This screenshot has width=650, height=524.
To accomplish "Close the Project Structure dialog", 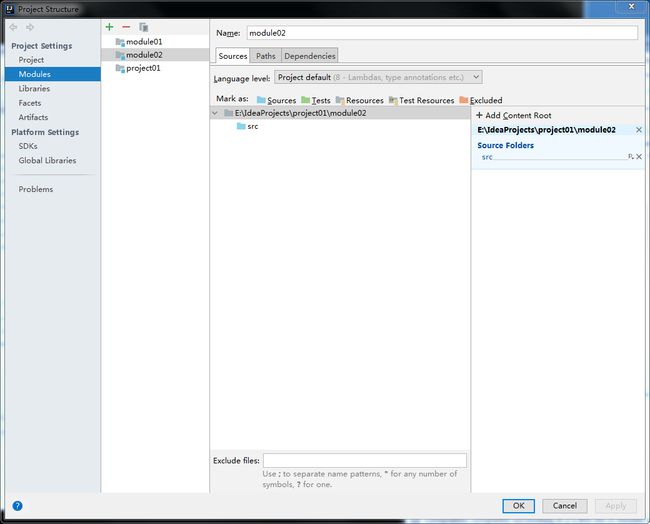I will point(631,6).
